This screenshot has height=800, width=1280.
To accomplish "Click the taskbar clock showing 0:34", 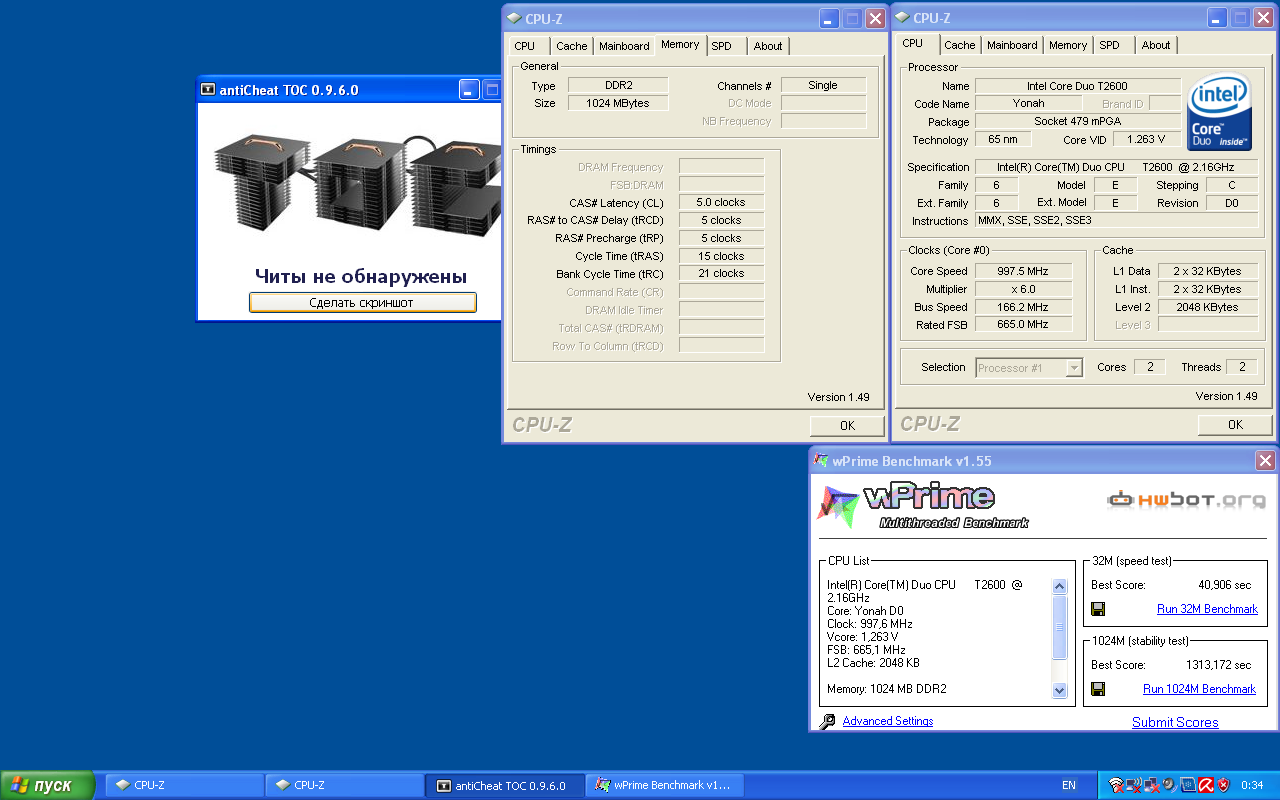I will (1252, 785).
